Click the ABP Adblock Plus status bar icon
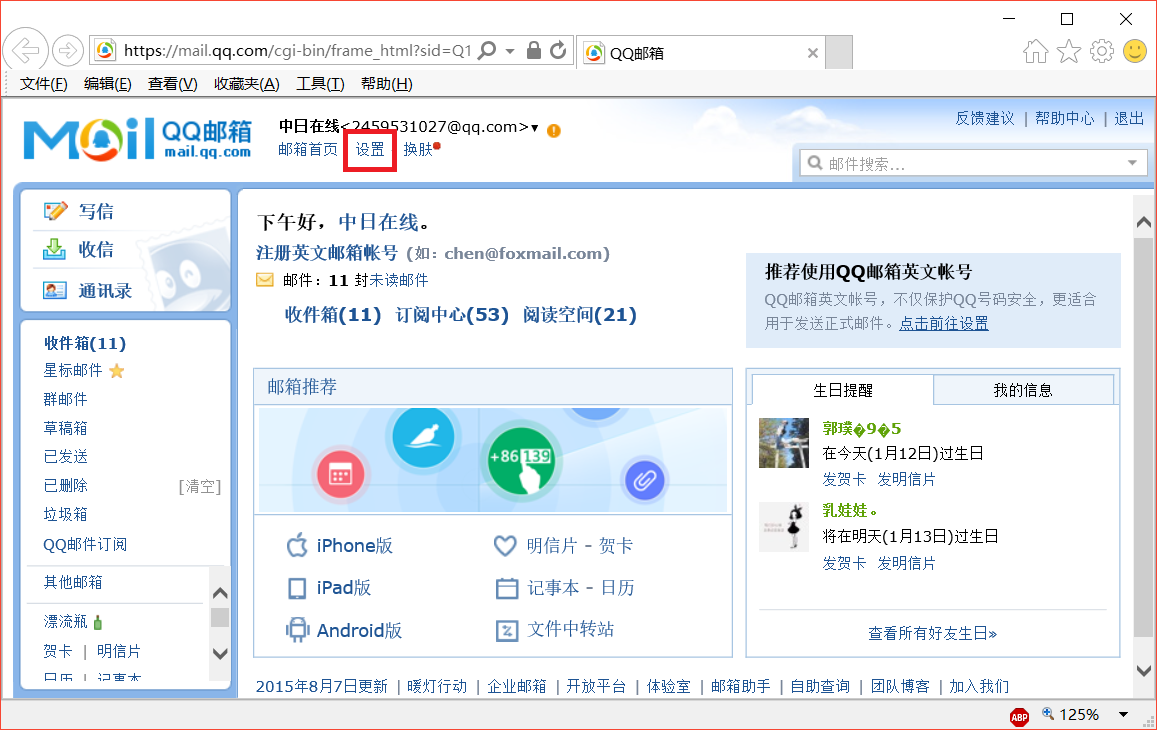Viewport: 1157px width, 730px height. point(1019,716)
